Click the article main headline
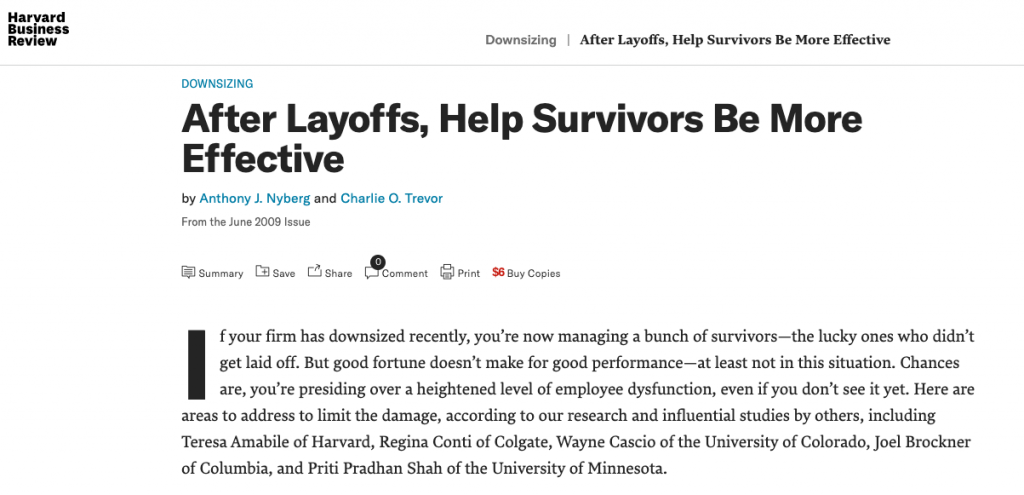 tap(522, 138)
